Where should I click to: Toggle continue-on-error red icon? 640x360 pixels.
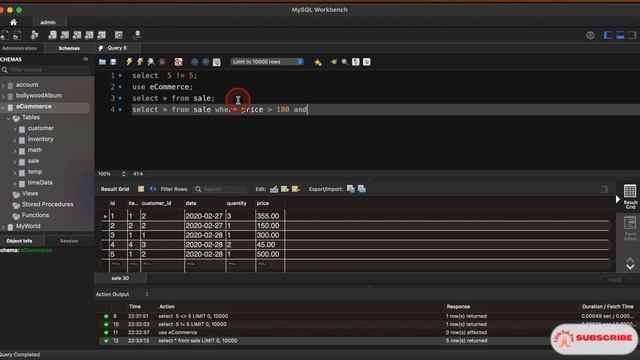point(178,62)
